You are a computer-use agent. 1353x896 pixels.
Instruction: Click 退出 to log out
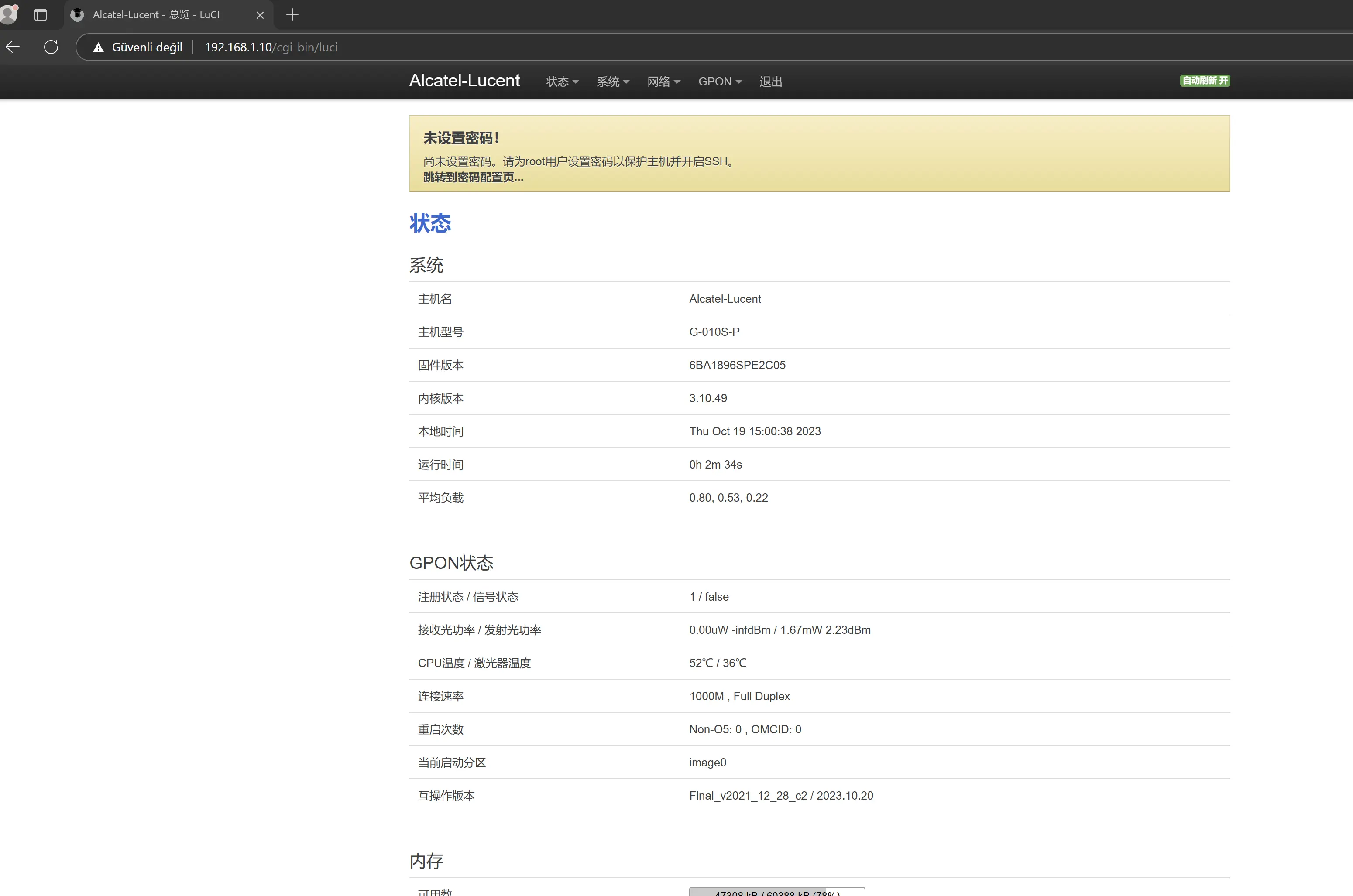770,82
